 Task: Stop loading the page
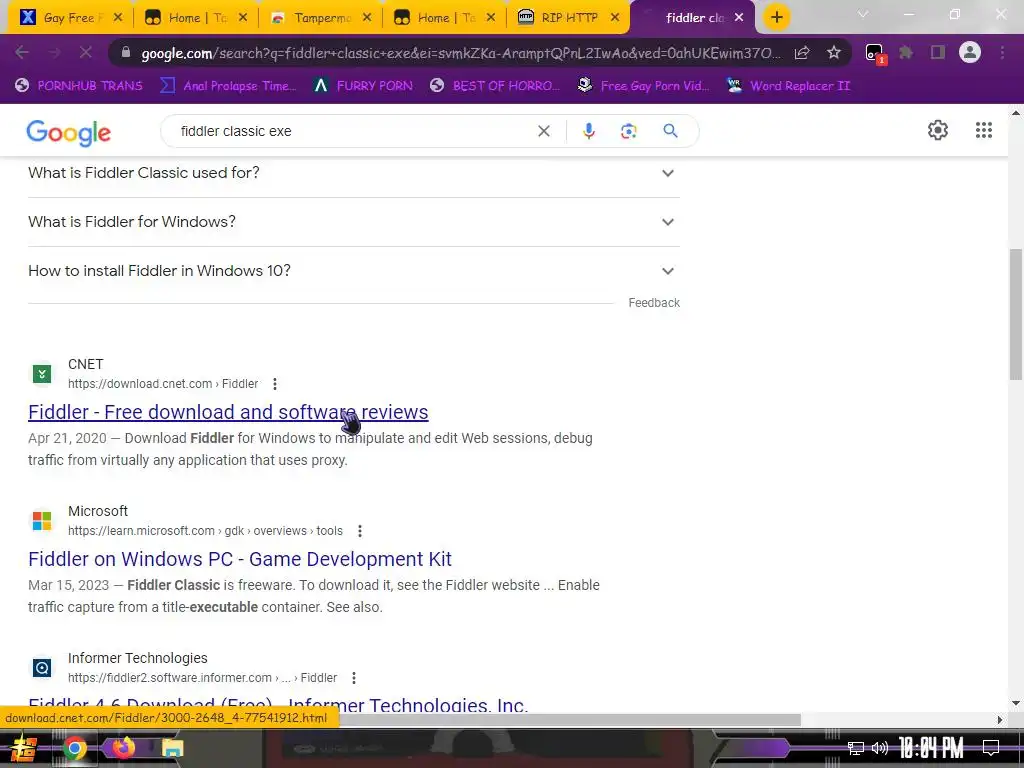tap(86, 52)
